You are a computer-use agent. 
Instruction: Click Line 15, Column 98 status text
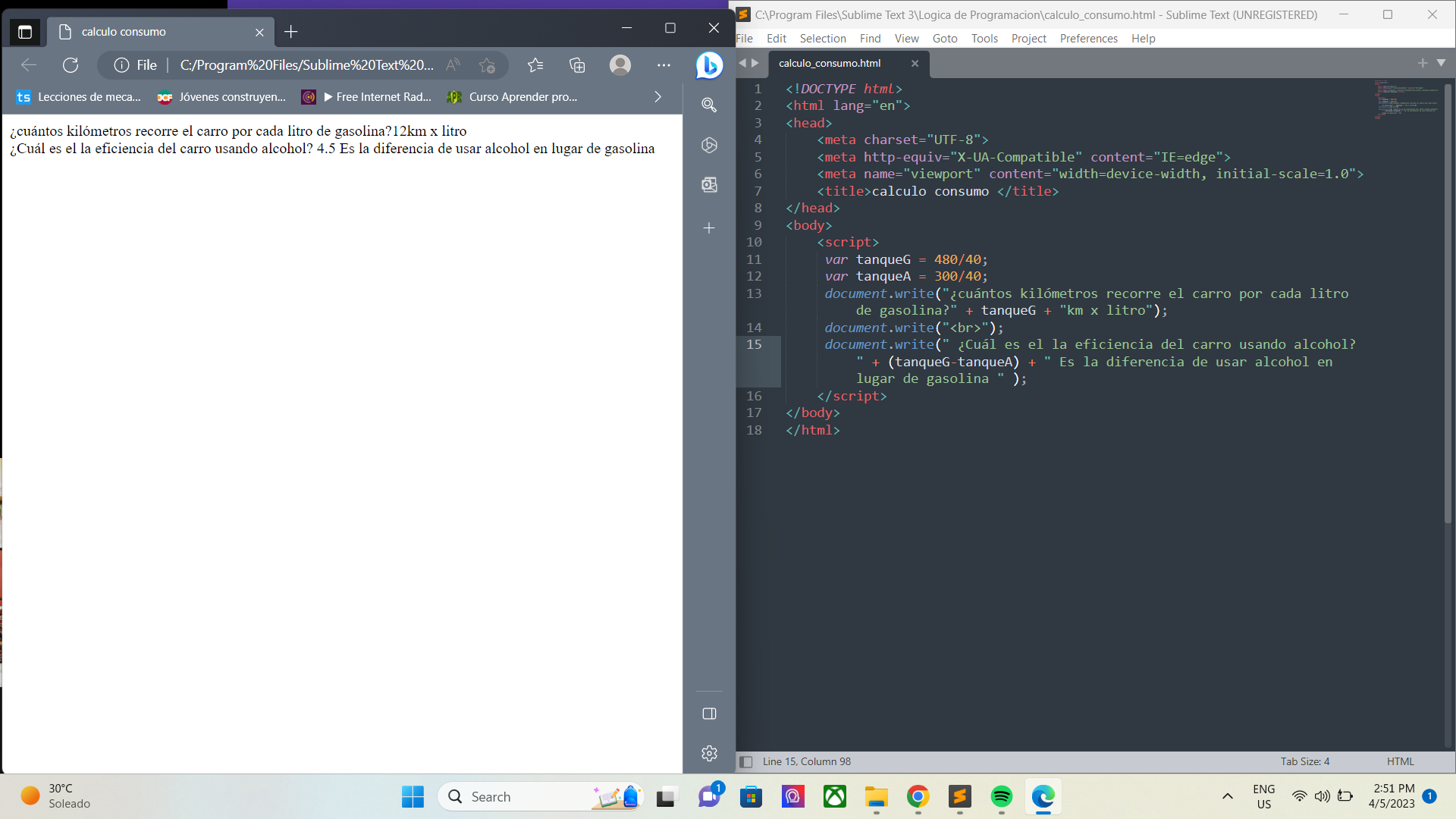pyautogui.click(x=807, y=761)
